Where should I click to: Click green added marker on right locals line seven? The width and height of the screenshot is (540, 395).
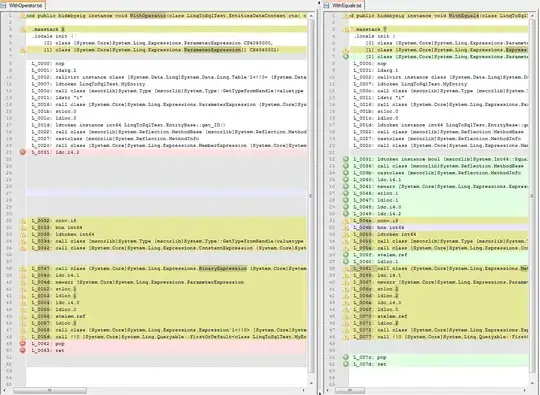point(346,56)
